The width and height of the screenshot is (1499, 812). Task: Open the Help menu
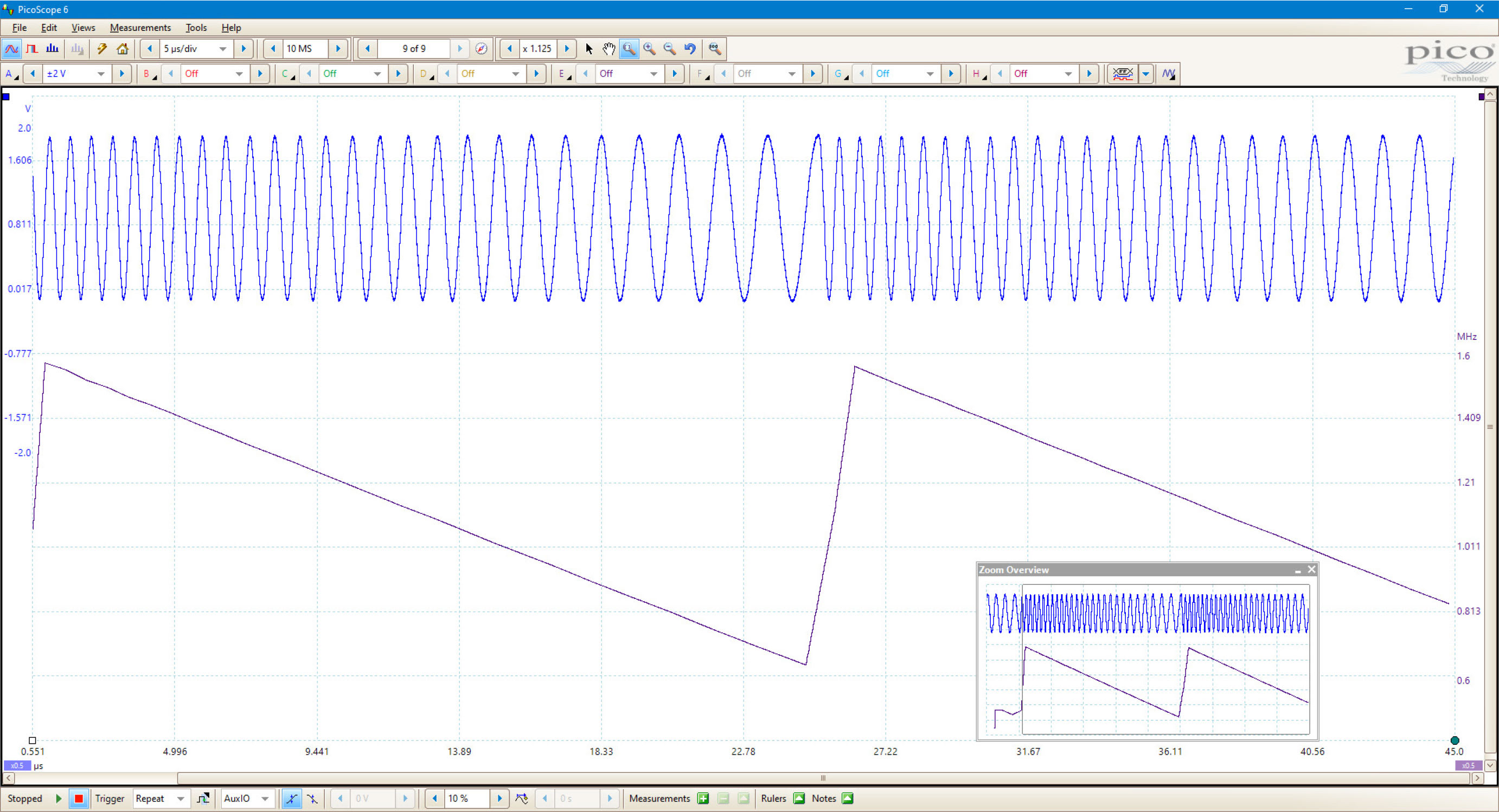click(x=231, y=27)
